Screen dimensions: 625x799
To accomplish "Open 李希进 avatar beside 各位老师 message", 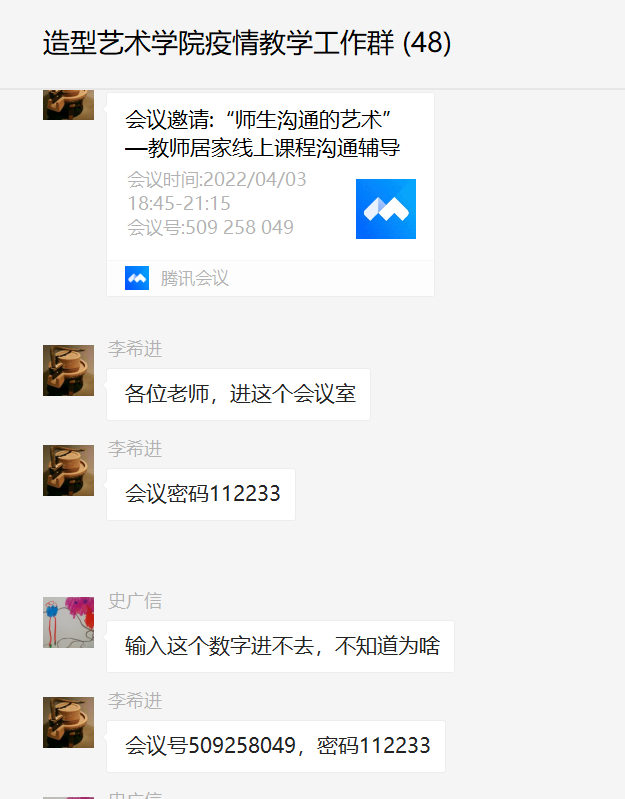I will [68, 370].
